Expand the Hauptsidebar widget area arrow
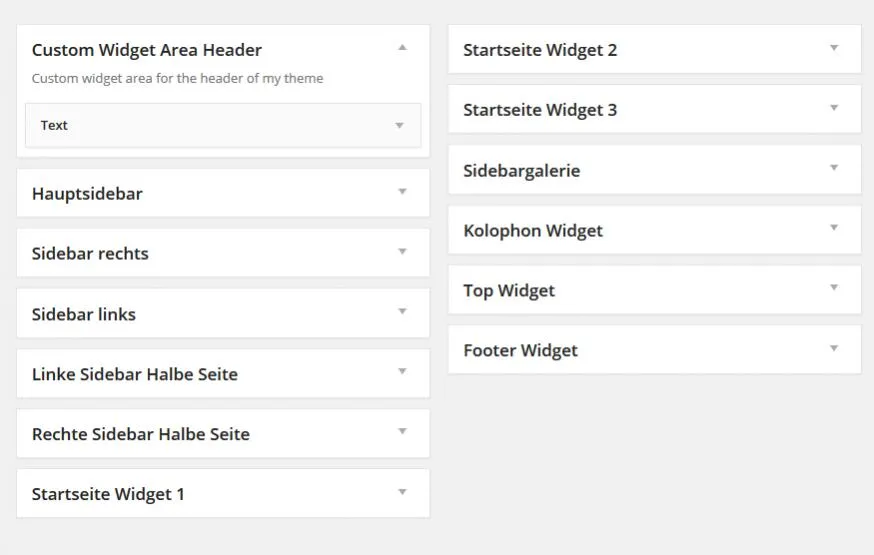Image resolution: width=874 pixels, height=555 pixels. click(402, 192)
